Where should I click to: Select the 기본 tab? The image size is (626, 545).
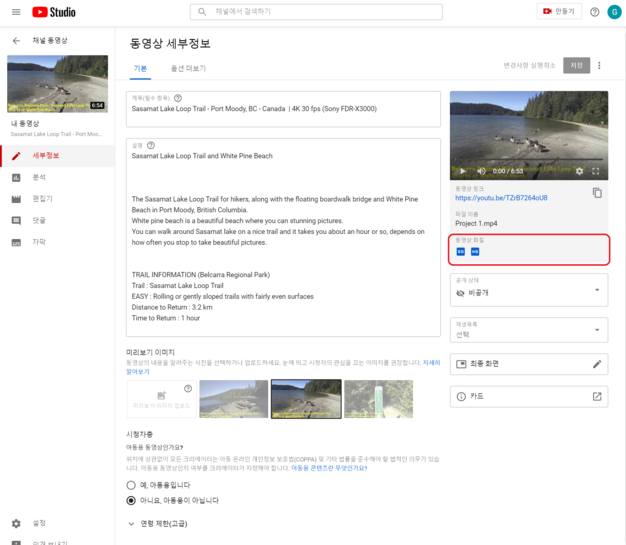(140, 69)
